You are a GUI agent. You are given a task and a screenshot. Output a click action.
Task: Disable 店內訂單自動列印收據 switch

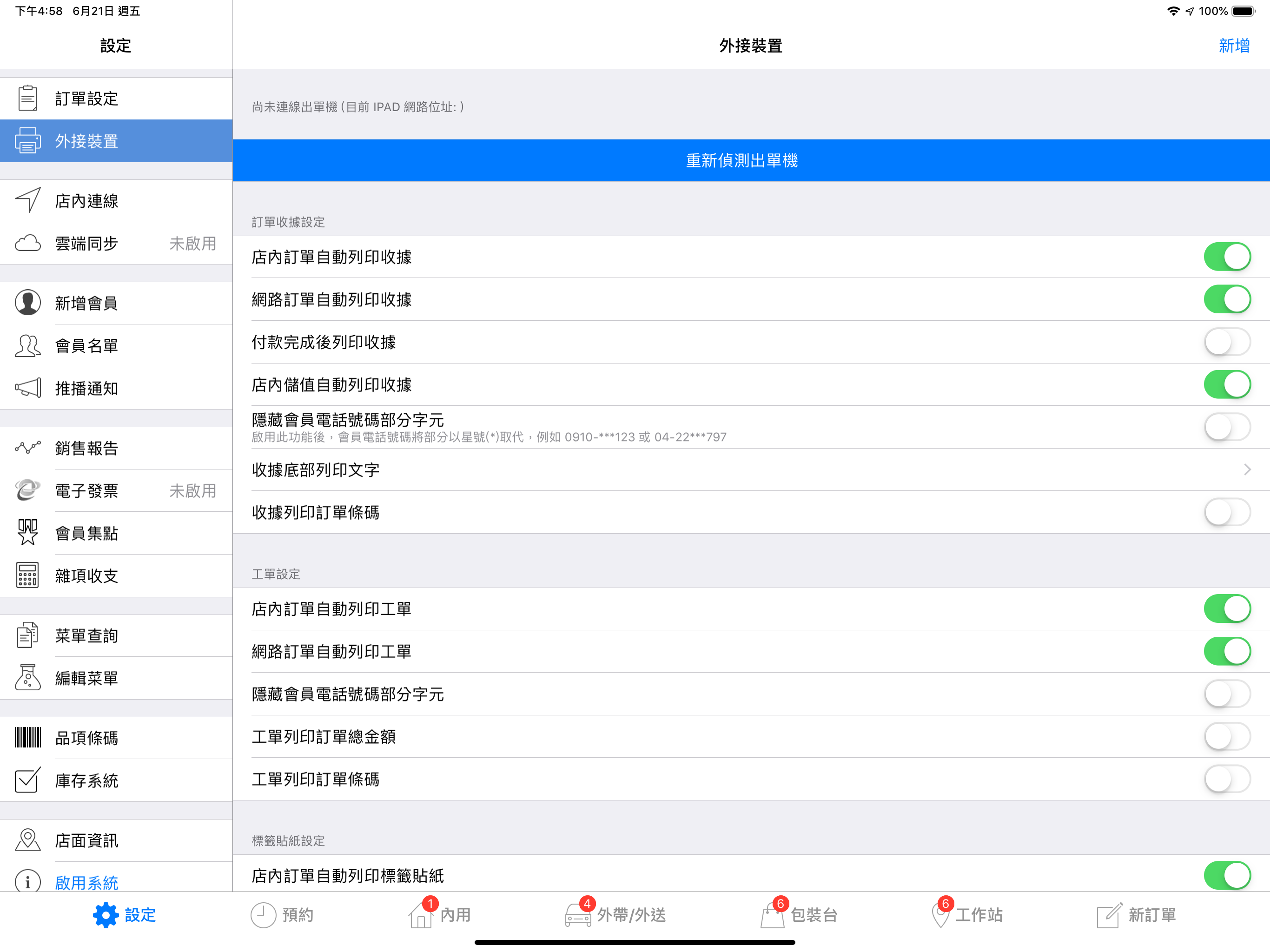point(1227,257)
